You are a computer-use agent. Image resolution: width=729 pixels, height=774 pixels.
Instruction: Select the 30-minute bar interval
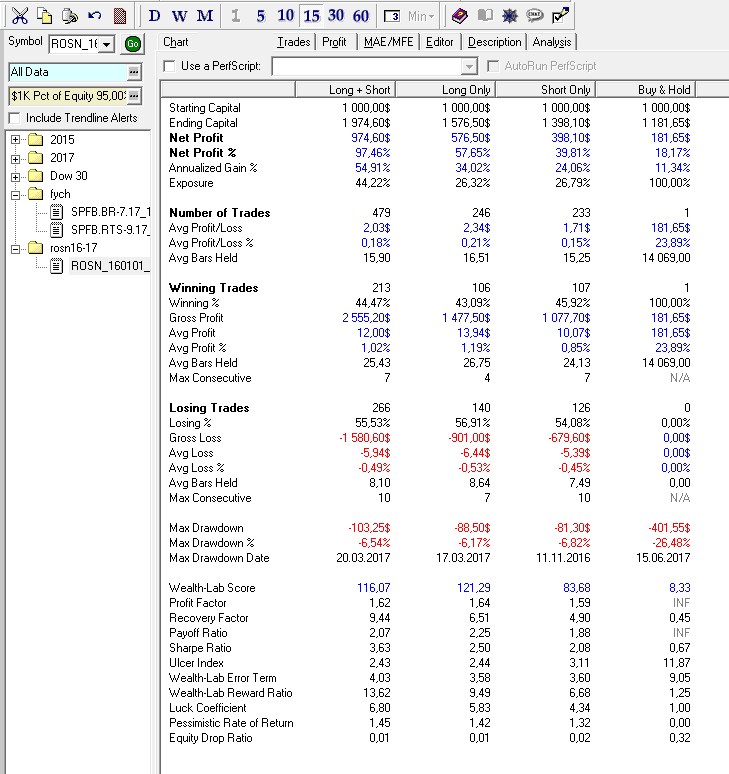pyautogui.click(x=336, y=16)
